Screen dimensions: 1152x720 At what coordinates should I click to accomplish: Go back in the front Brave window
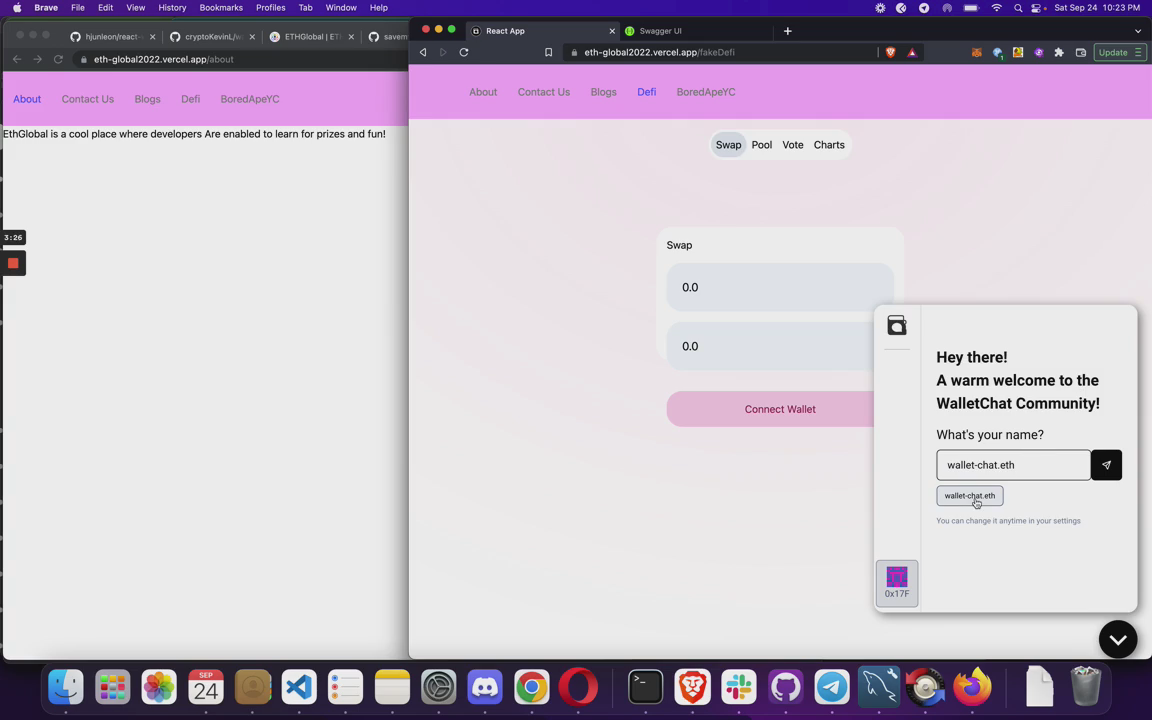[x=422, y=52]
